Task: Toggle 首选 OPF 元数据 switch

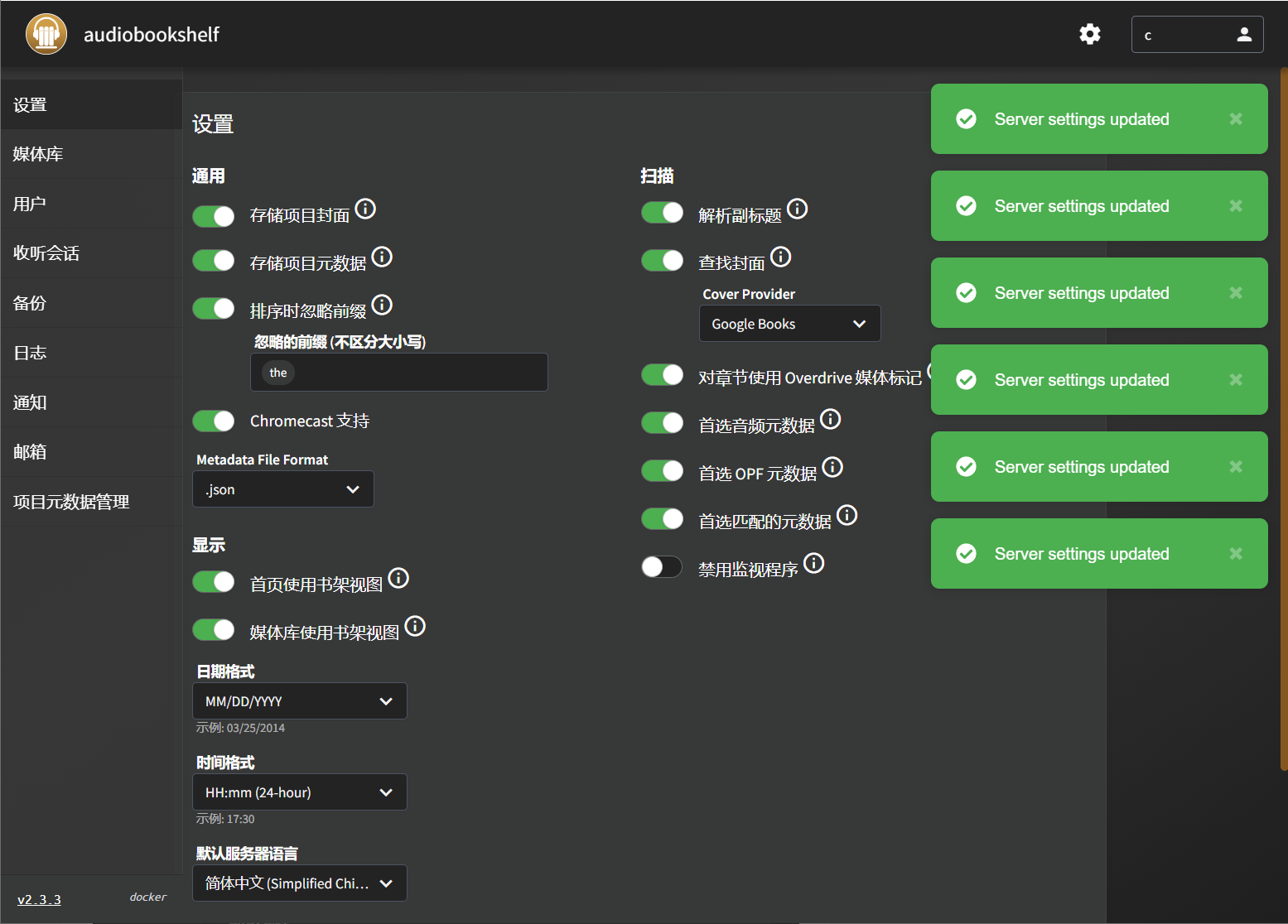Action: pos(663,471)
